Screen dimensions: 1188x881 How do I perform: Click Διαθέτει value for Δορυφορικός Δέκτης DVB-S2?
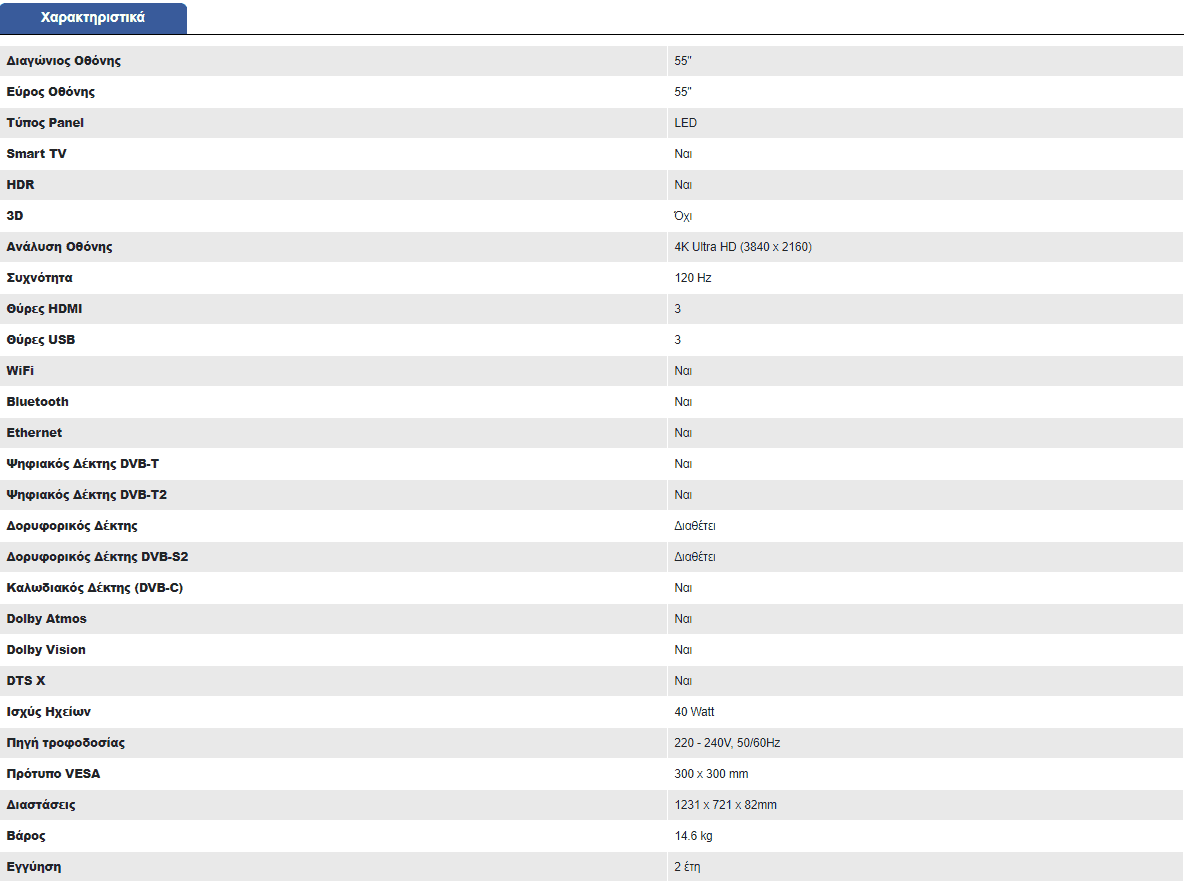point(695,557)
